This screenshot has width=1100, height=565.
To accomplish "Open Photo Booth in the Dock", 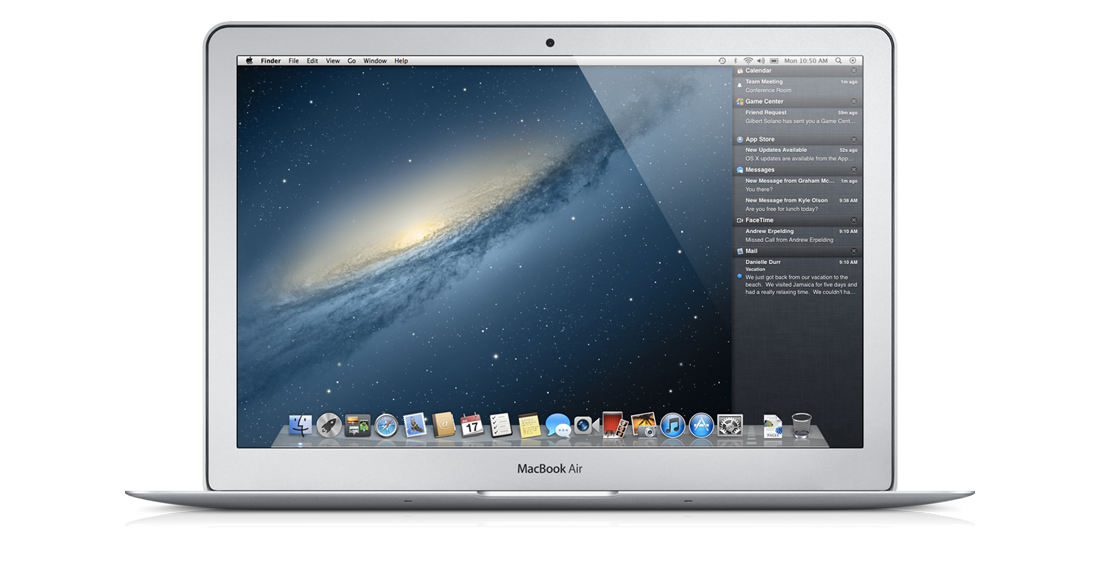I will tap(615, 425).
